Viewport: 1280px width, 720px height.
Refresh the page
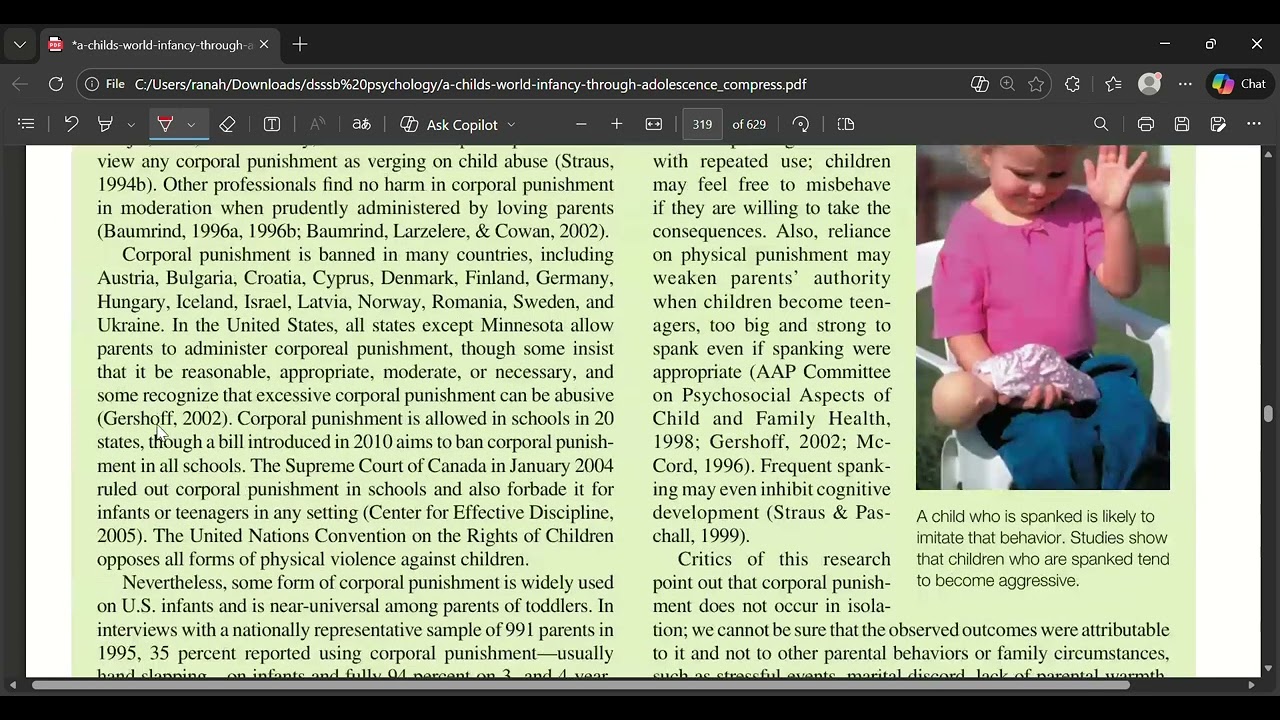point(56,84)
